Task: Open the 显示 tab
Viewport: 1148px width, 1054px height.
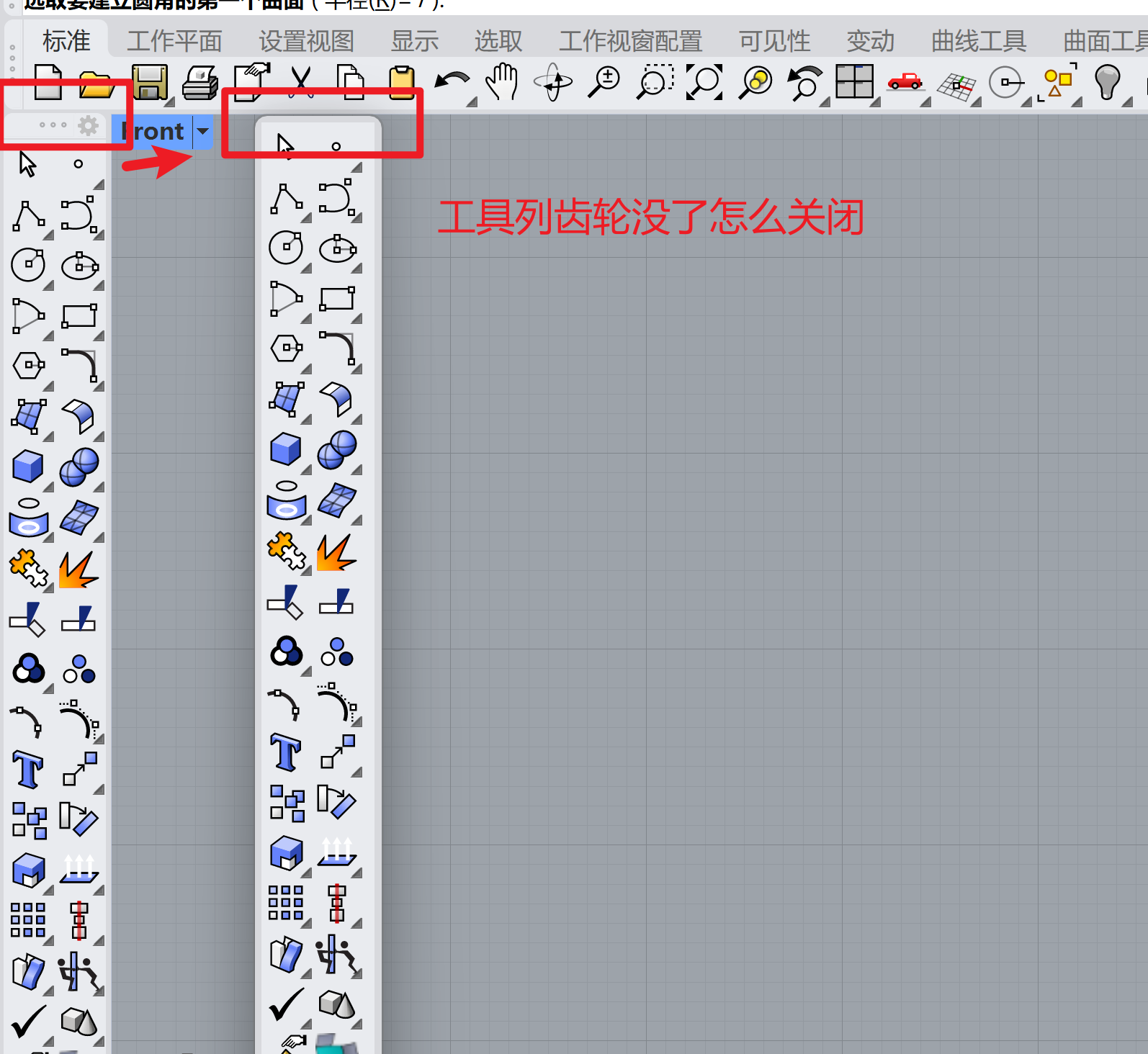Action: (x=414, y=41)
